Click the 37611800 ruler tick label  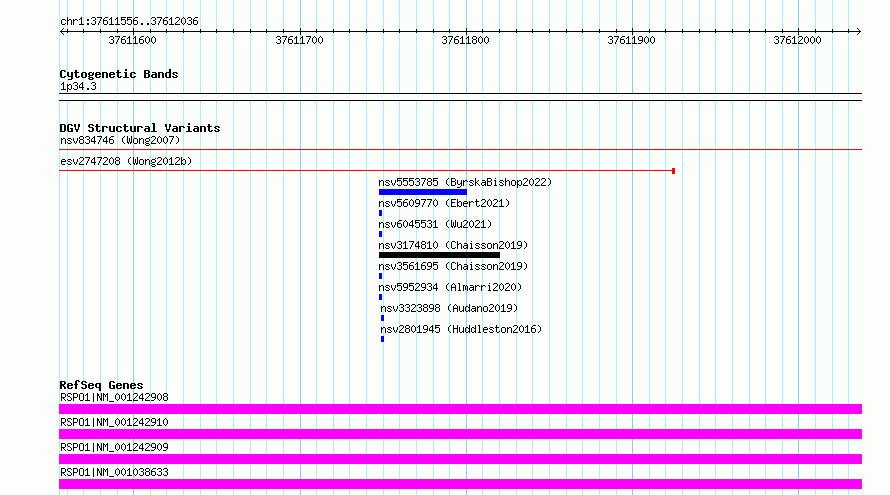465,40
